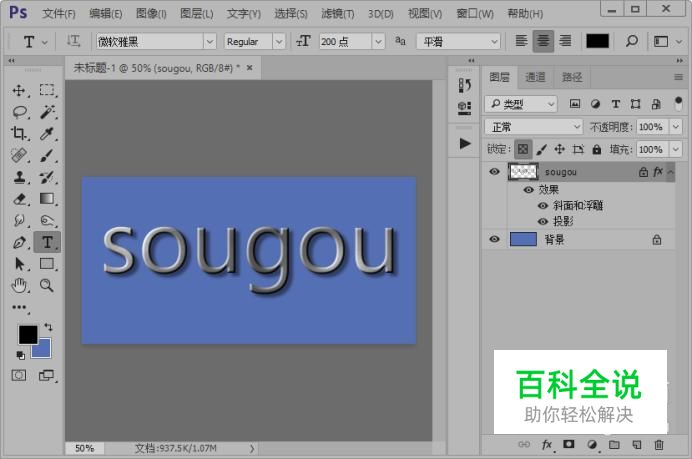Switch to the 路径 tab

572,77
